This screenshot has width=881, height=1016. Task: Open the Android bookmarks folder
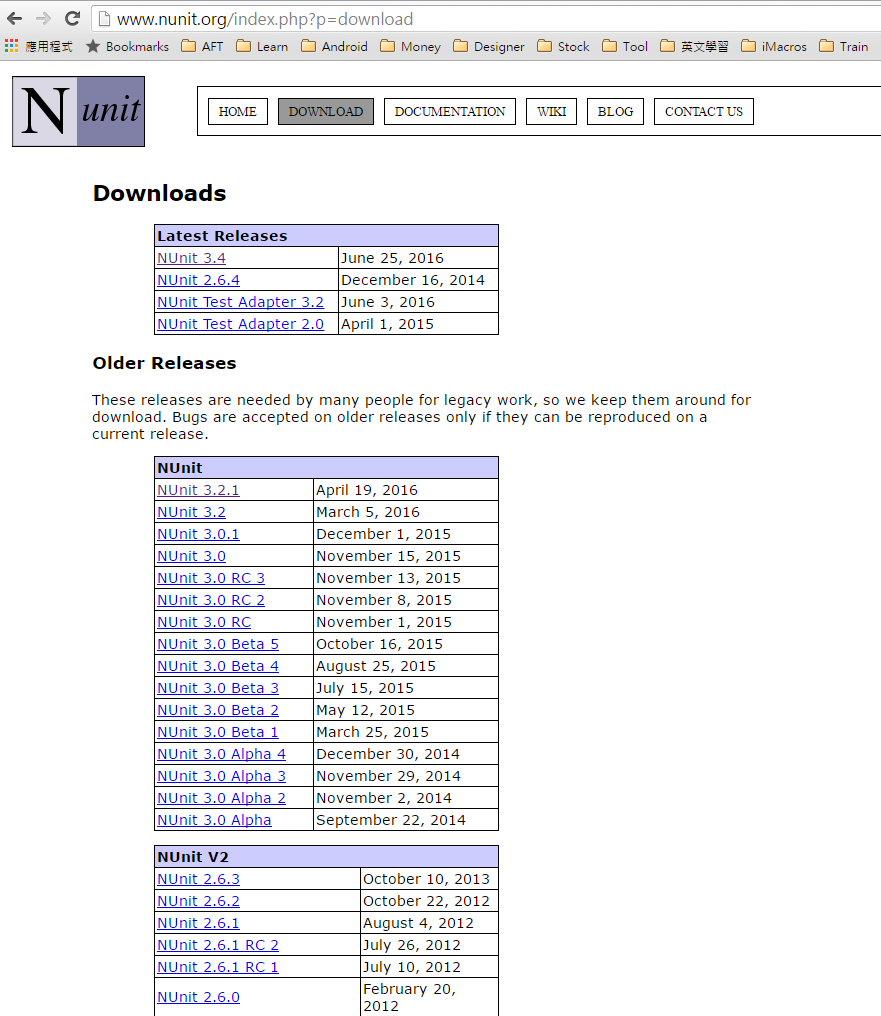334,45
